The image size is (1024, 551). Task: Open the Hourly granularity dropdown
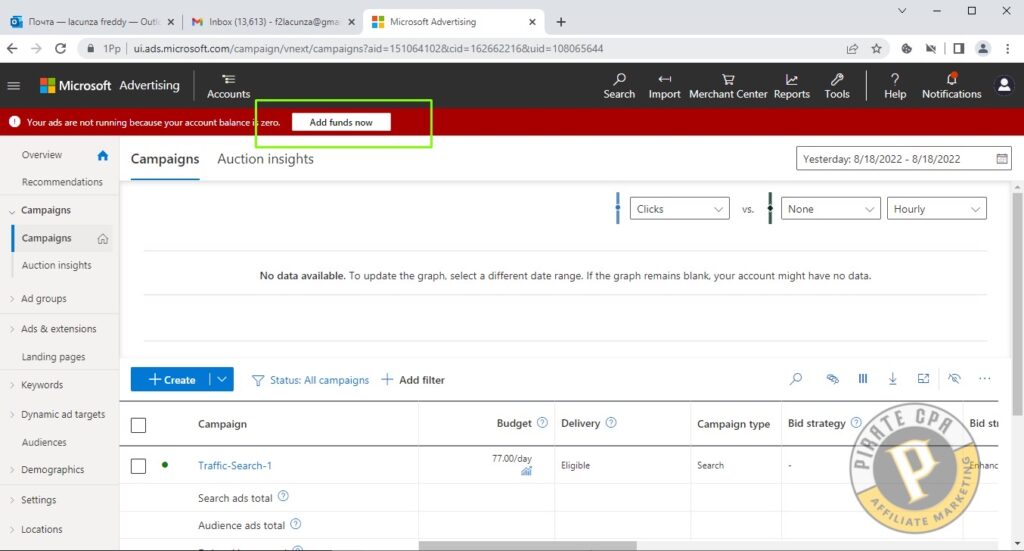click(x=936, y=209)
